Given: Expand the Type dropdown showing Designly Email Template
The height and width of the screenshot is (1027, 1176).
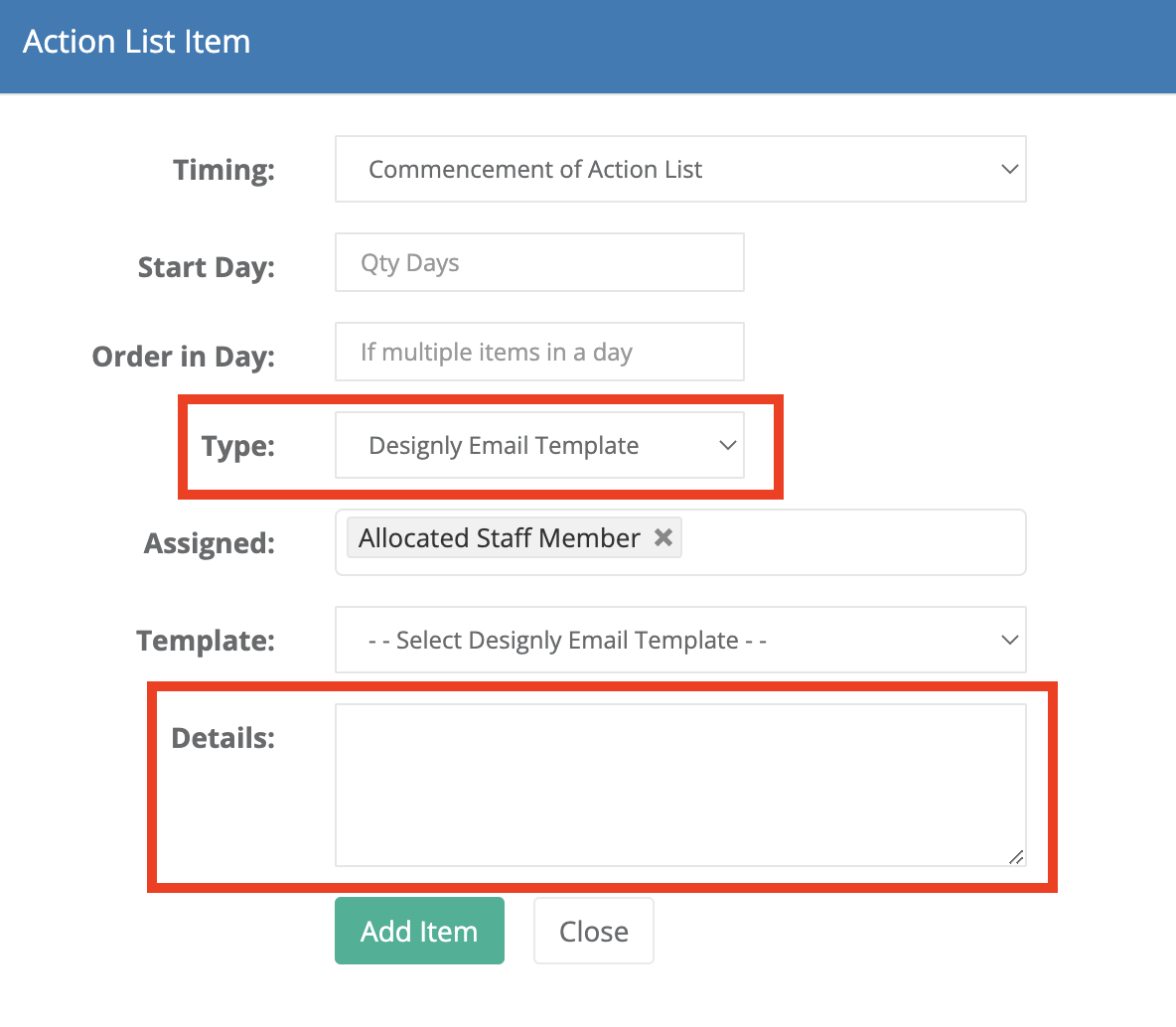Looking at the screenshot, I should pos(539,445).
